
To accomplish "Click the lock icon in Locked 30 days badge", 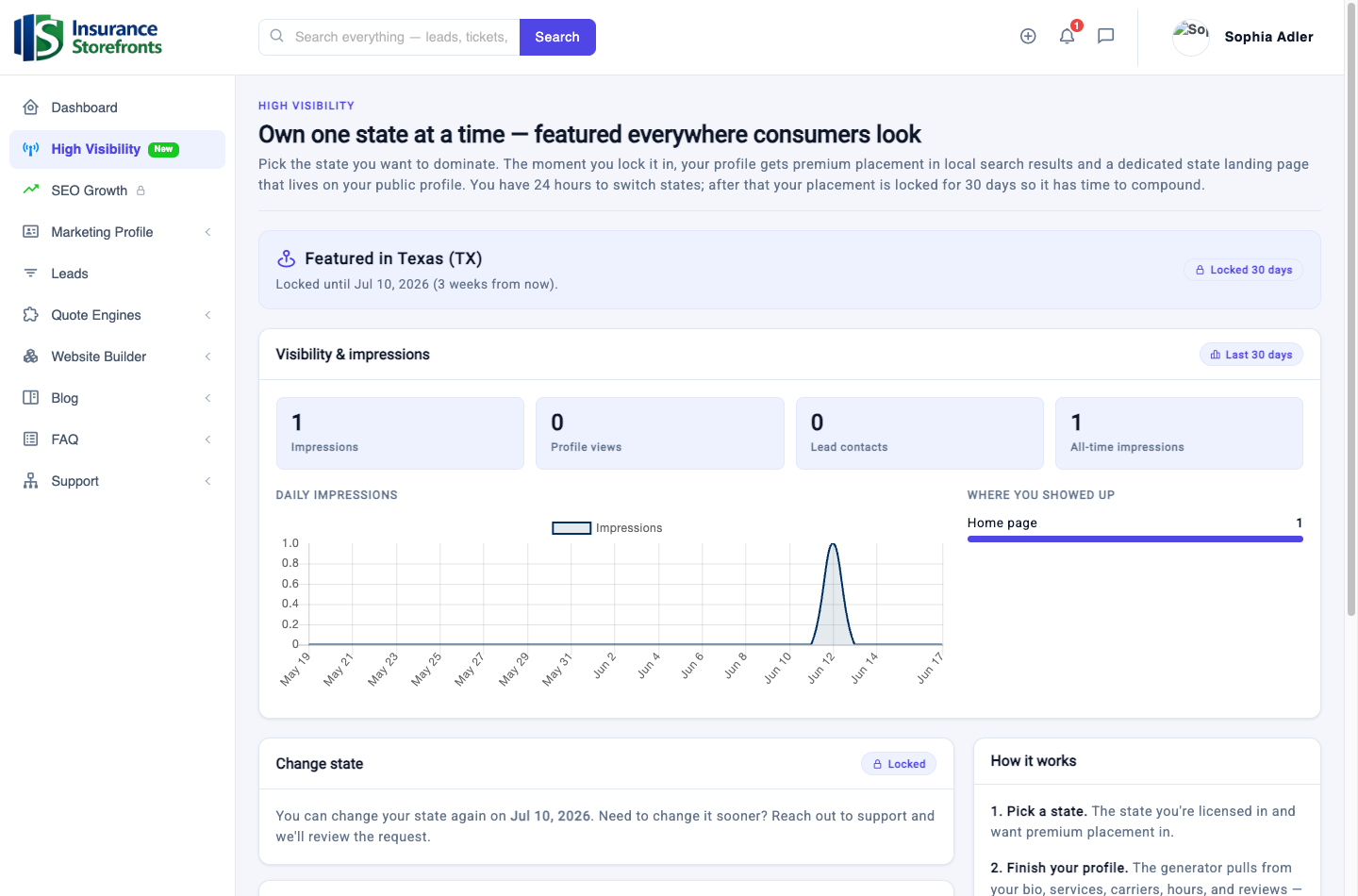I will point(1200,270).
